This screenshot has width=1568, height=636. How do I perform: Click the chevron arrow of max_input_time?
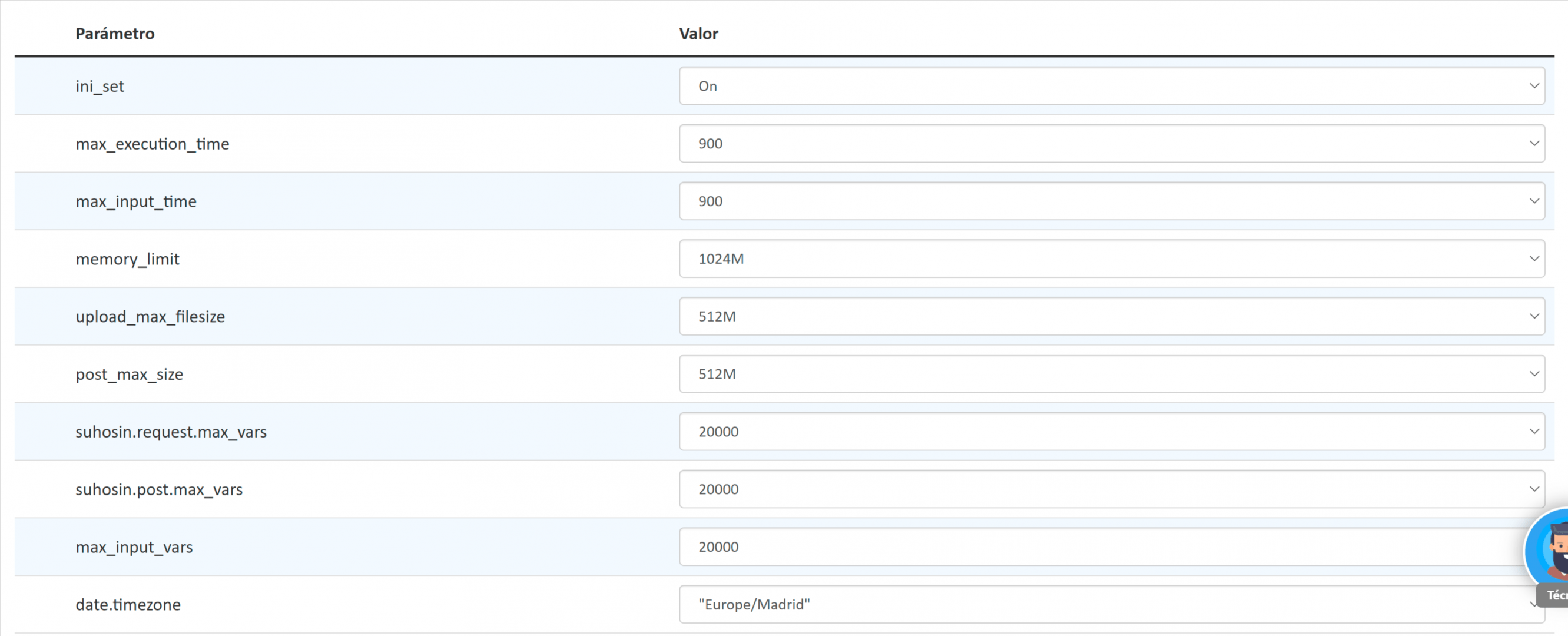click(x=1534, y=201)
